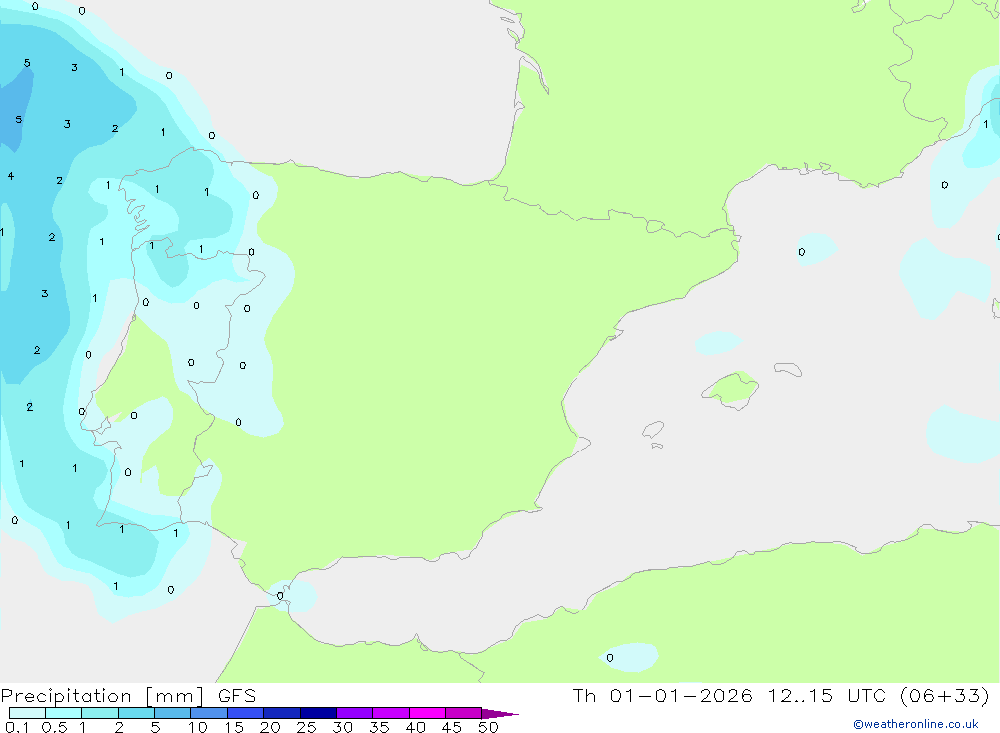This screenshot has width=1000, height=733.
Task: Choose the 20–25 mm legend color swatch
Action: [282, 713]
